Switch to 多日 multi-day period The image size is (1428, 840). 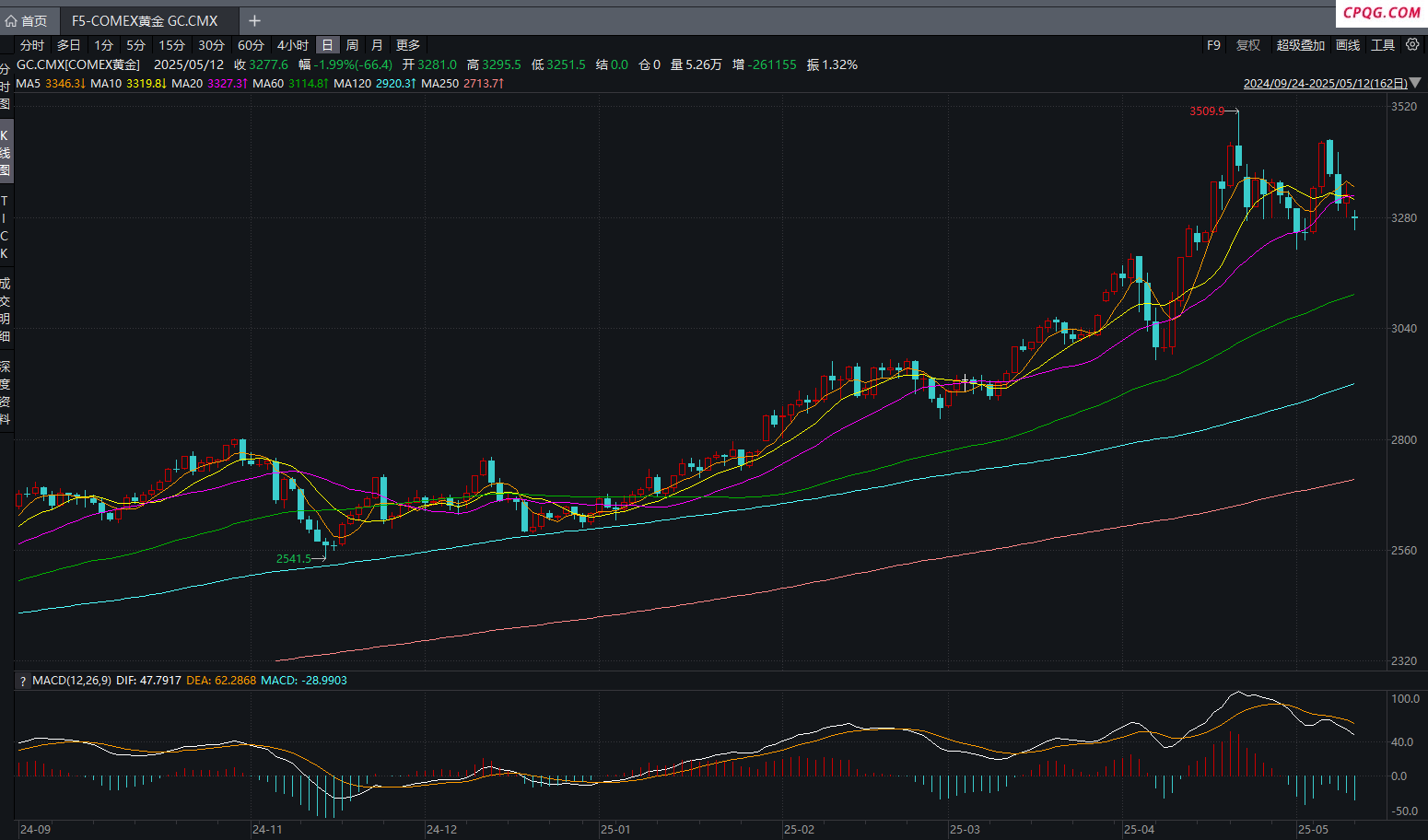click(x=68, y=45)
